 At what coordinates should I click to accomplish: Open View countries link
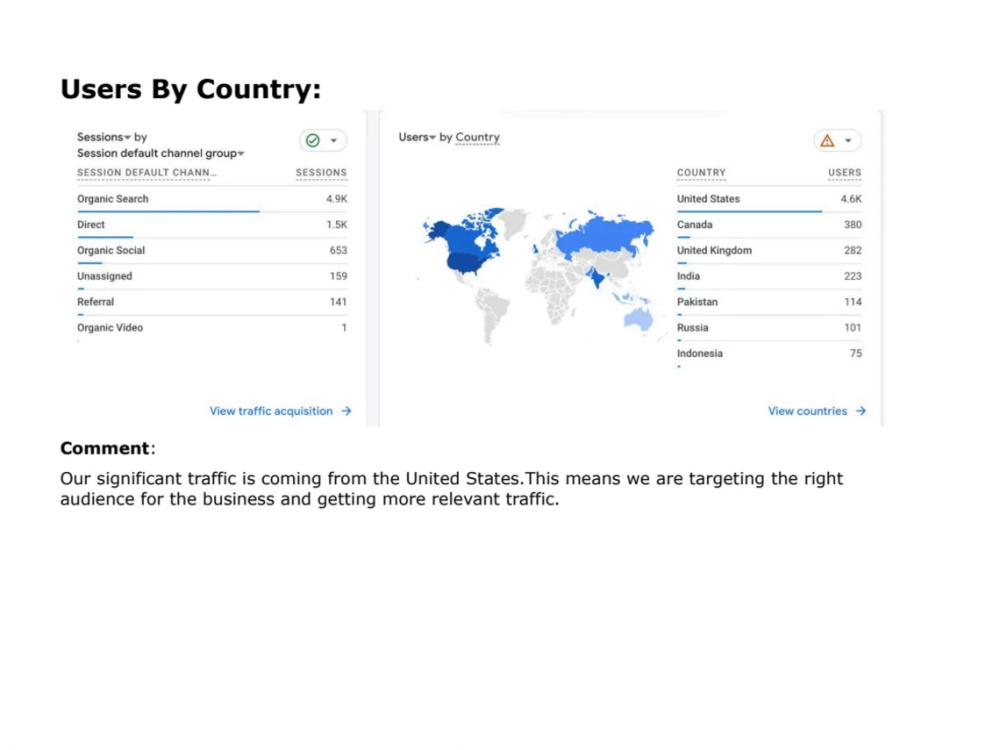807,411
